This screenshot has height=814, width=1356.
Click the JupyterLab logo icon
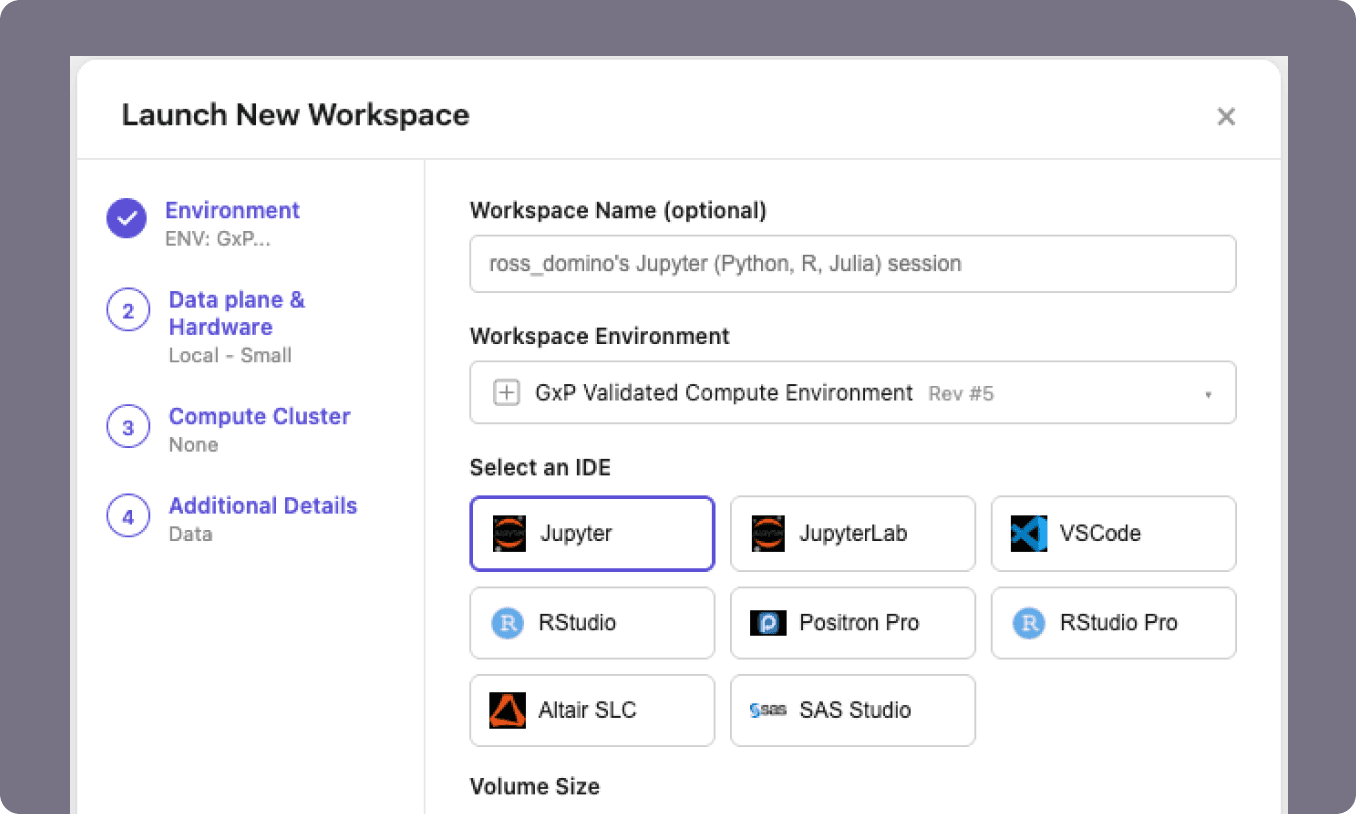pyautogui.click(x=768, y=534)
